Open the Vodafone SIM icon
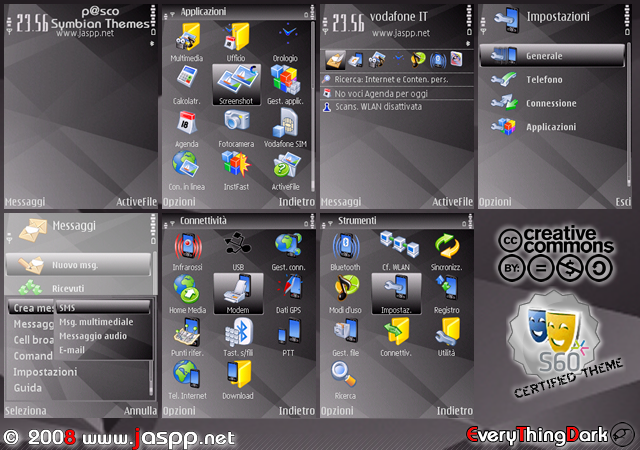Viewport: 640px width, 450px height. pos(285,123)
